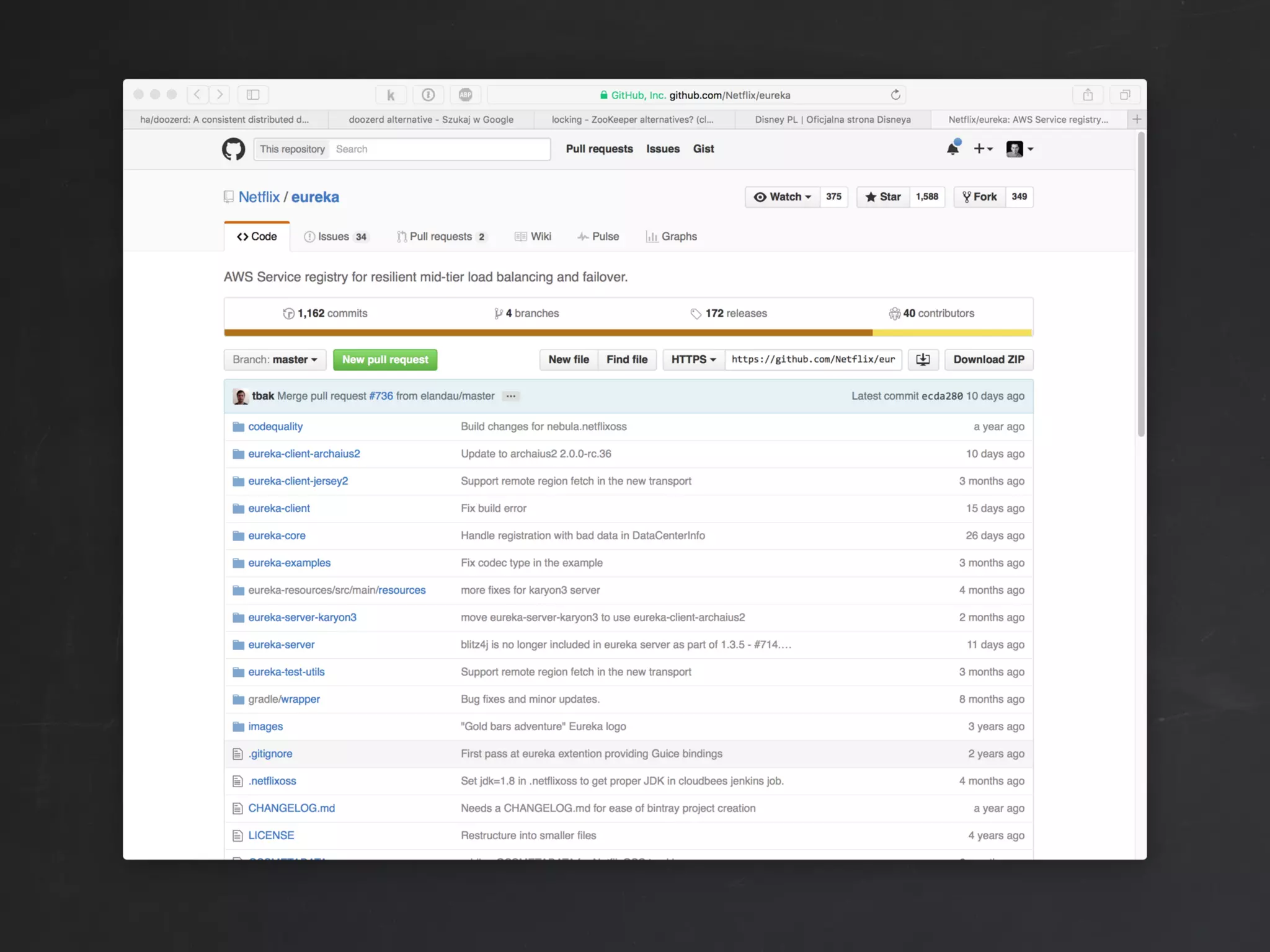Click the AdBlock Plus extension icon
The image size is (1270, 952).
point(465,95)
